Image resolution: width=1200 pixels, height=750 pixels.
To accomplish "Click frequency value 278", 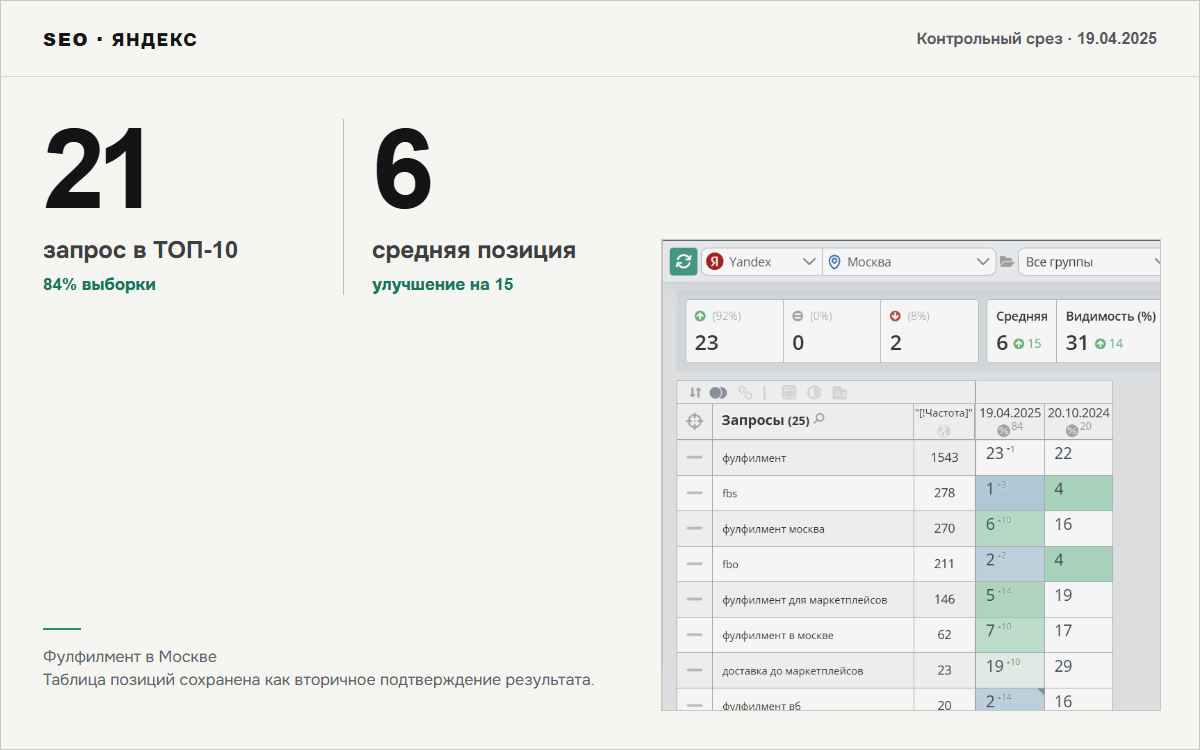I will tap(944, 493).
